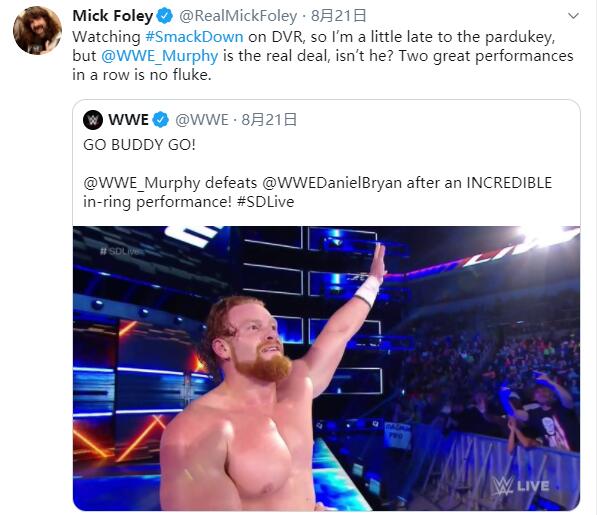600x515 pixels.
Task: Click the WWE LIVE watermark on the image
Action: click(521, 486)
